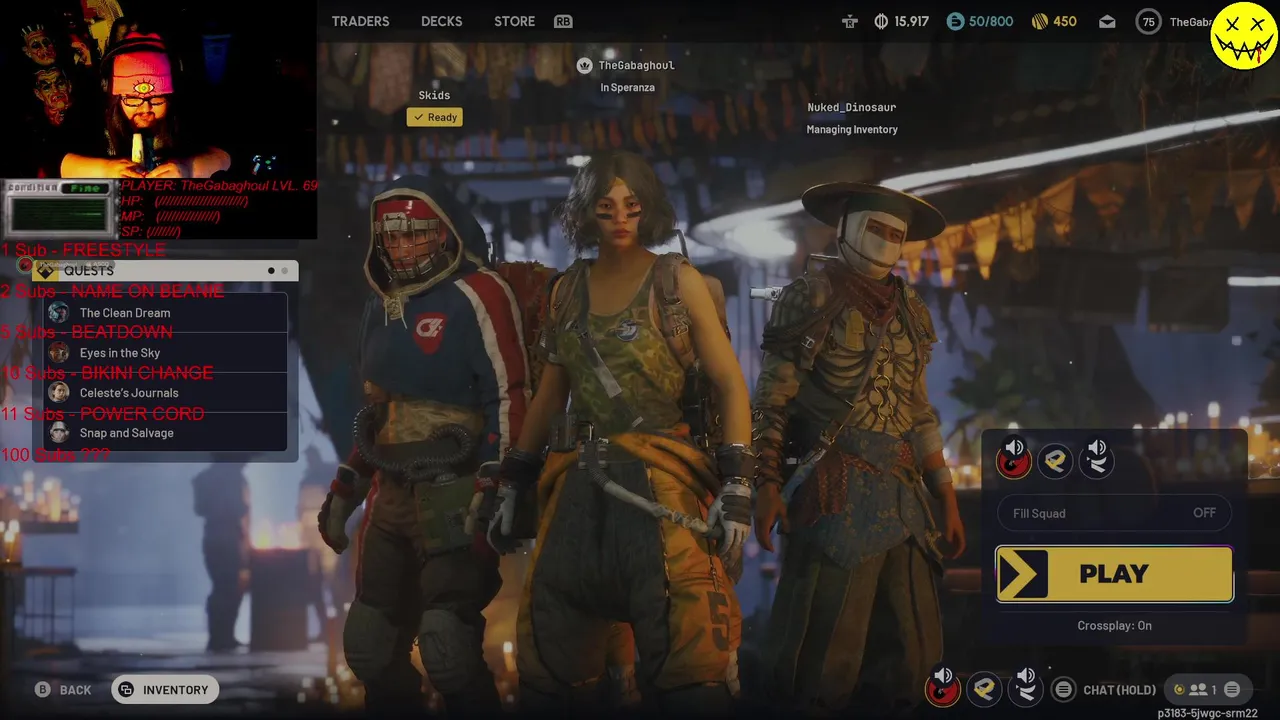Open the DECKS tab

click(441, 21)
